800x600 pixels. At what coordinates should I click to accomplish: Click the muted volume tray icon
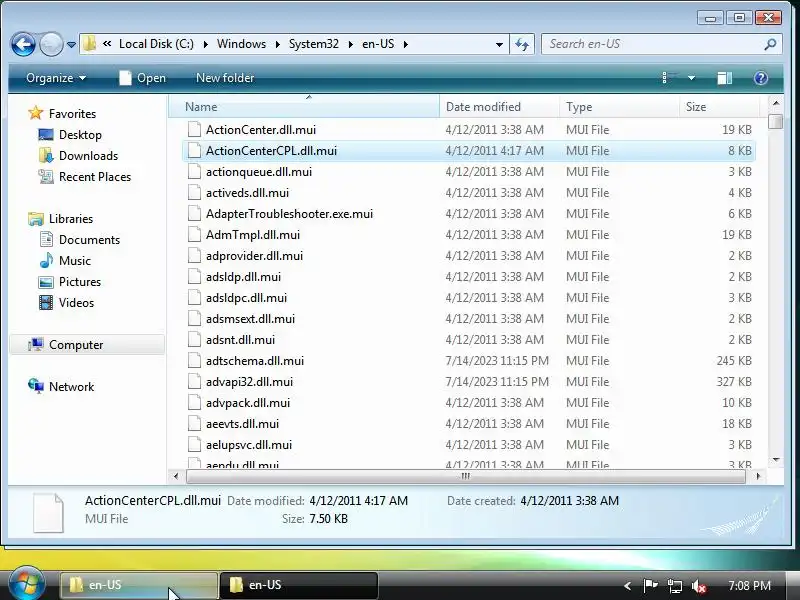(698, 586)
